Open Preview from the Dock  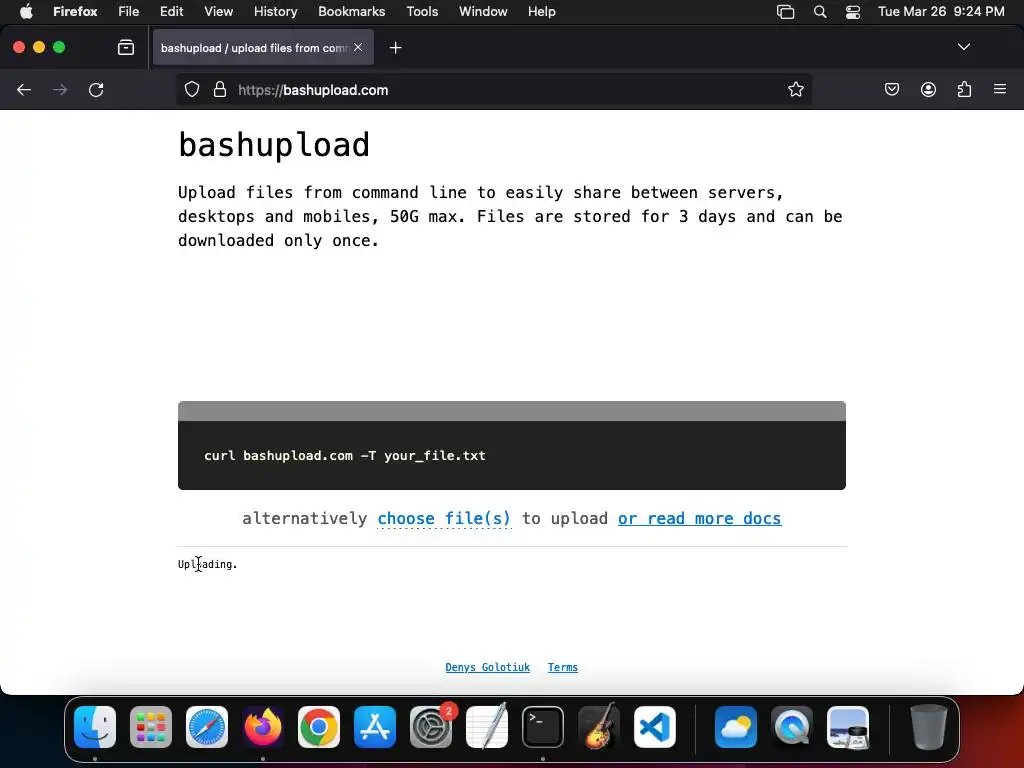pos(848,727)
